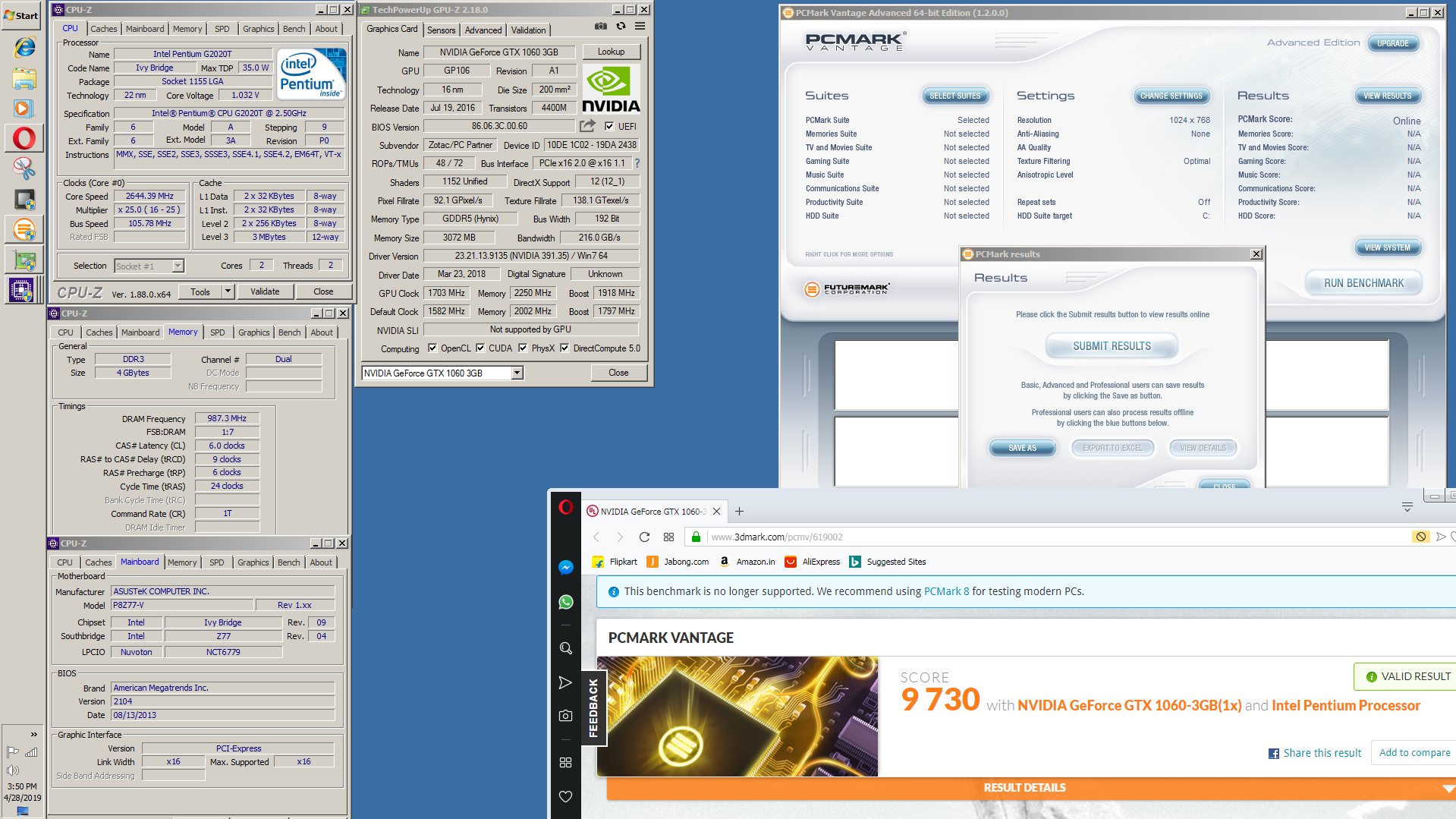The image size is (1456, 819).
Task: Click the SAVE AS button in results dialog
Action: [1022, 448]
